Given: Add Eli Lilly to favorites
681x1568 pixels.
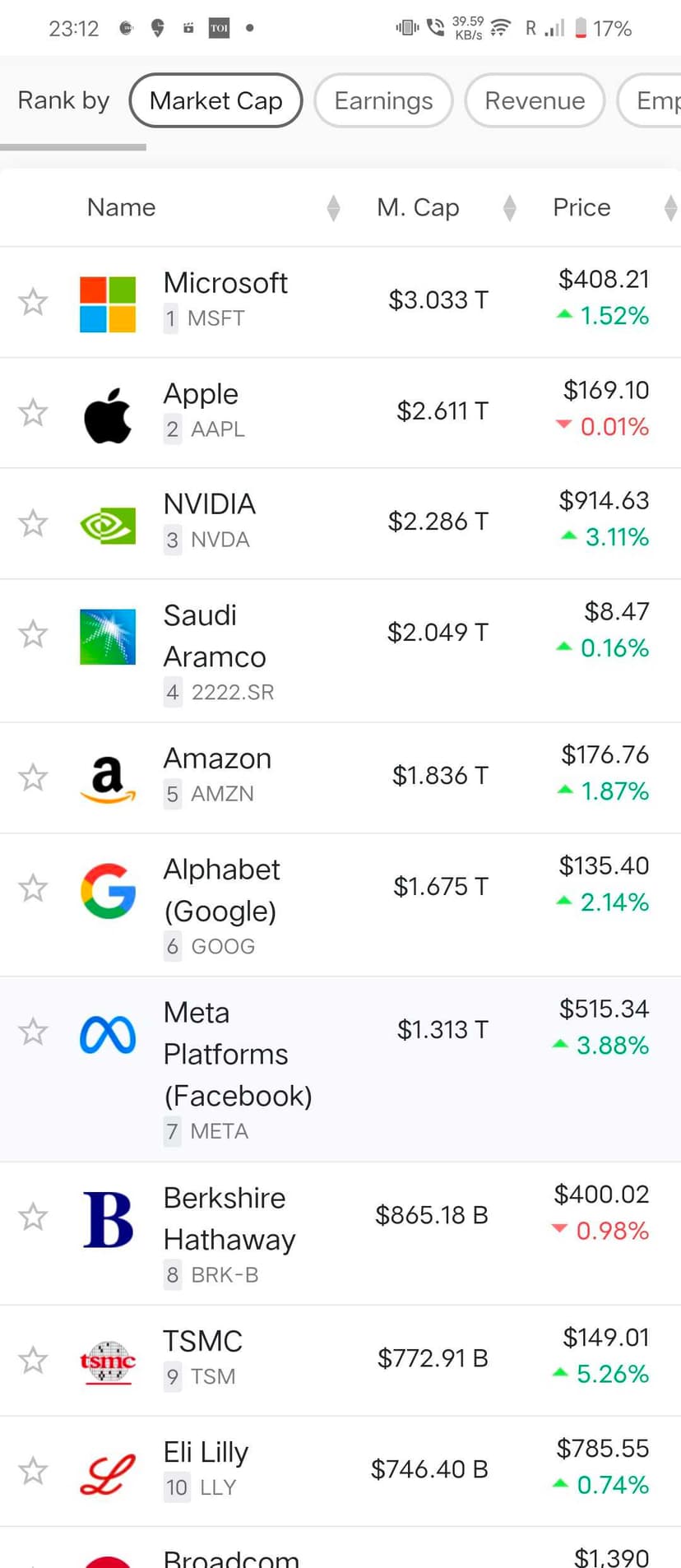Looking at the screenshot, I should point(33,1470).
